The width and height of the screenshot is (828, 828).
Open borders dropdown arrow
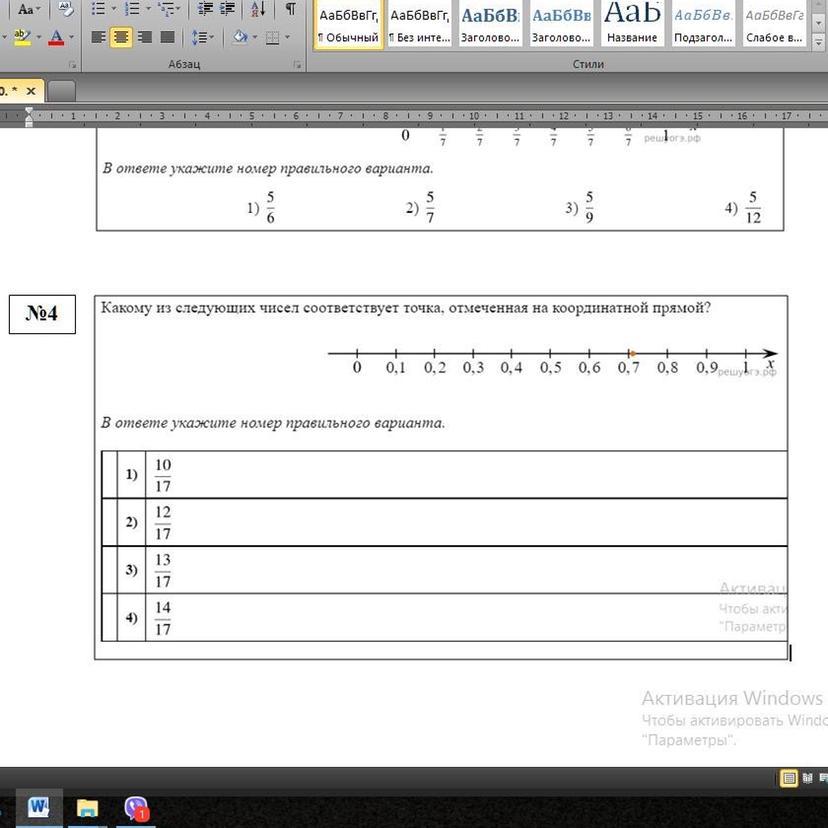click(x=287, y=37)
